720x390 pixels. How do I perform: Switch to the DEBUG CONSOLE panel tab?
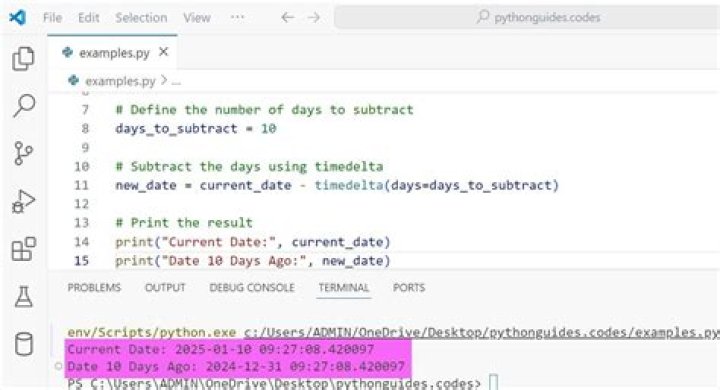pos(252,288)
